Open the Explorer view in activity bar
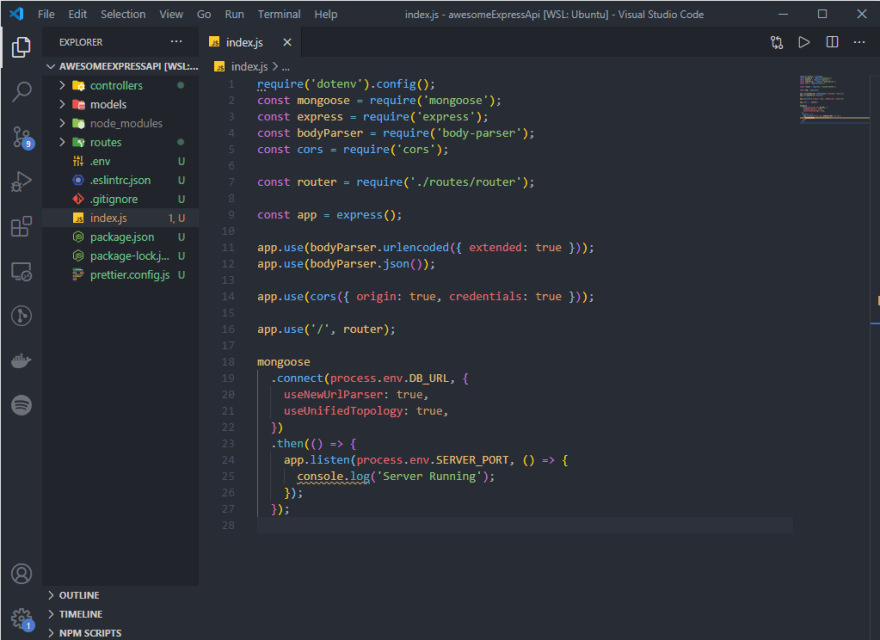Screen dimensions: 880x640 pyautogui.click(x=21, y=47)
